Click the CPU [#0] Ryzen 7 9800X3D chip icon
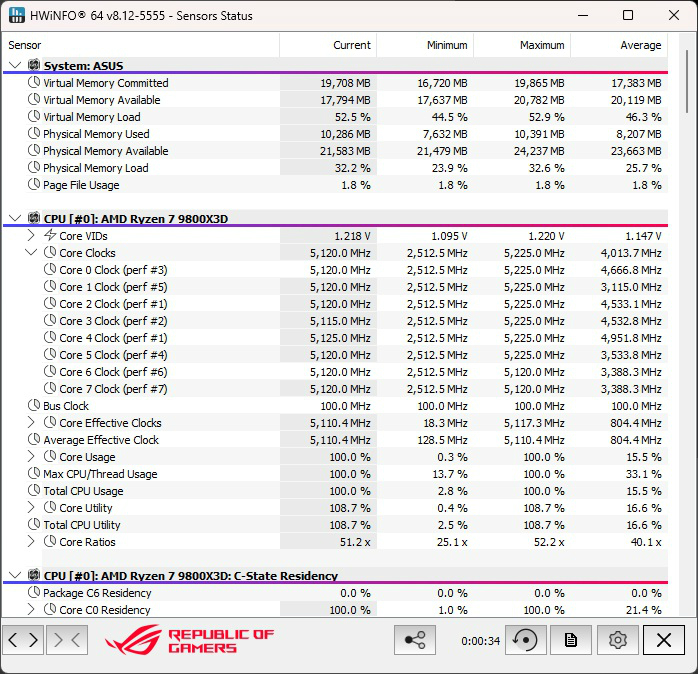The height and width of the screenshot is (674, 698). click(x=34, y=218)
